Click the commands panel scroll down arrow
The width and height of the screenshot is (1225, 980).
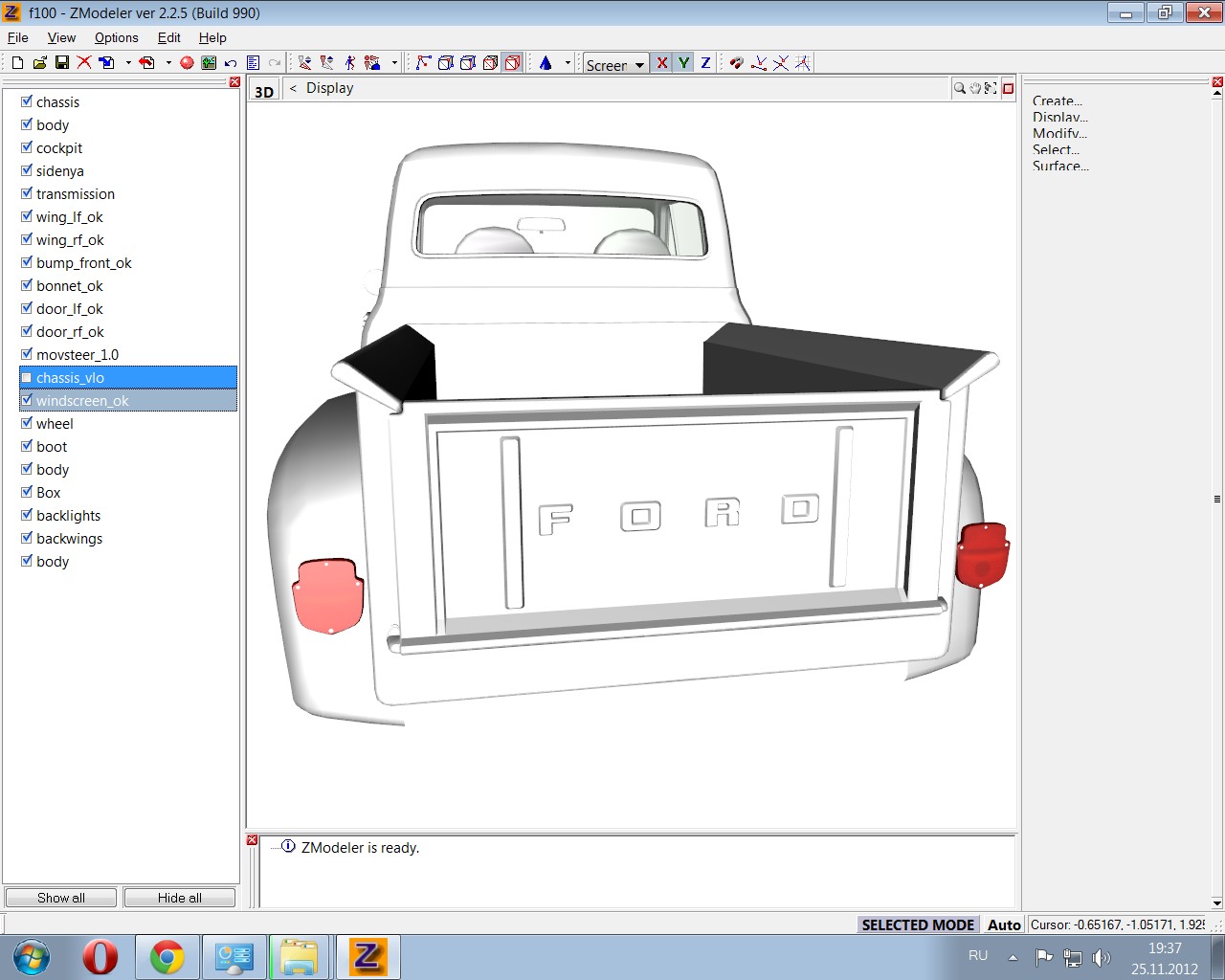1217,902
